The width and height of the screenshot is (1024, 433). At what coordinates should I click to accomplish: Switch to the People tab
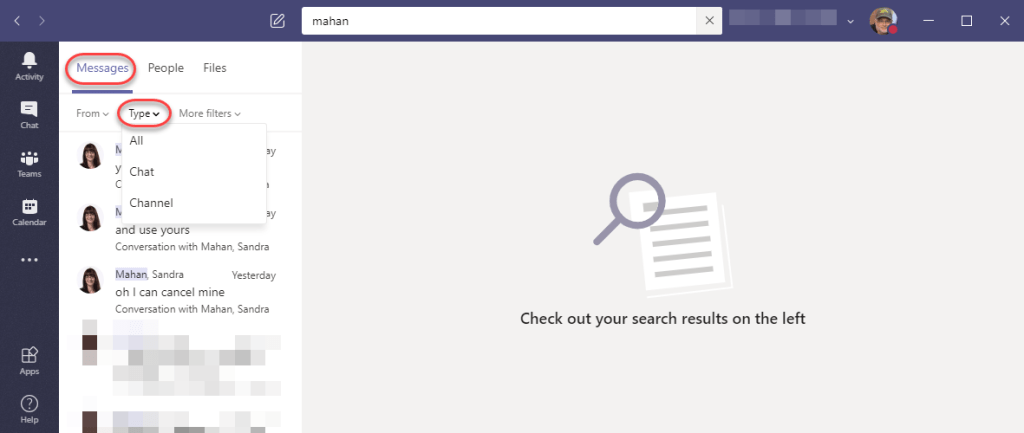coord(166,68)
